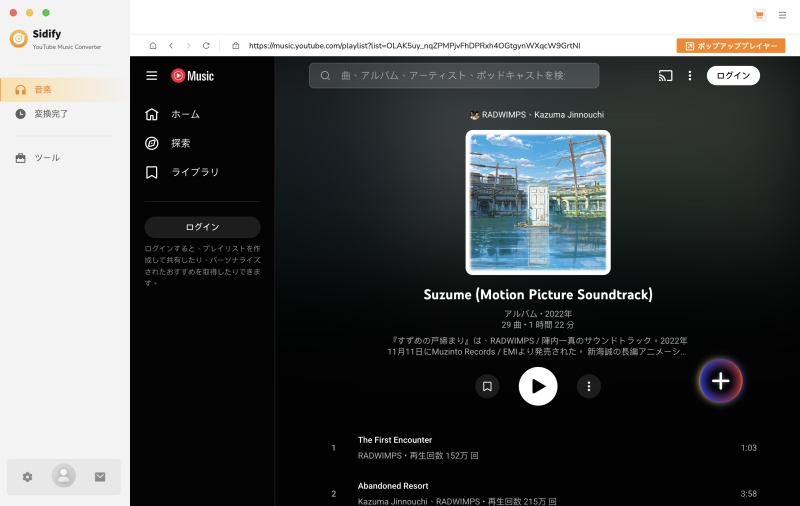Select track The First Encounter
The image size is (800, 506).
tap(394, 440)
